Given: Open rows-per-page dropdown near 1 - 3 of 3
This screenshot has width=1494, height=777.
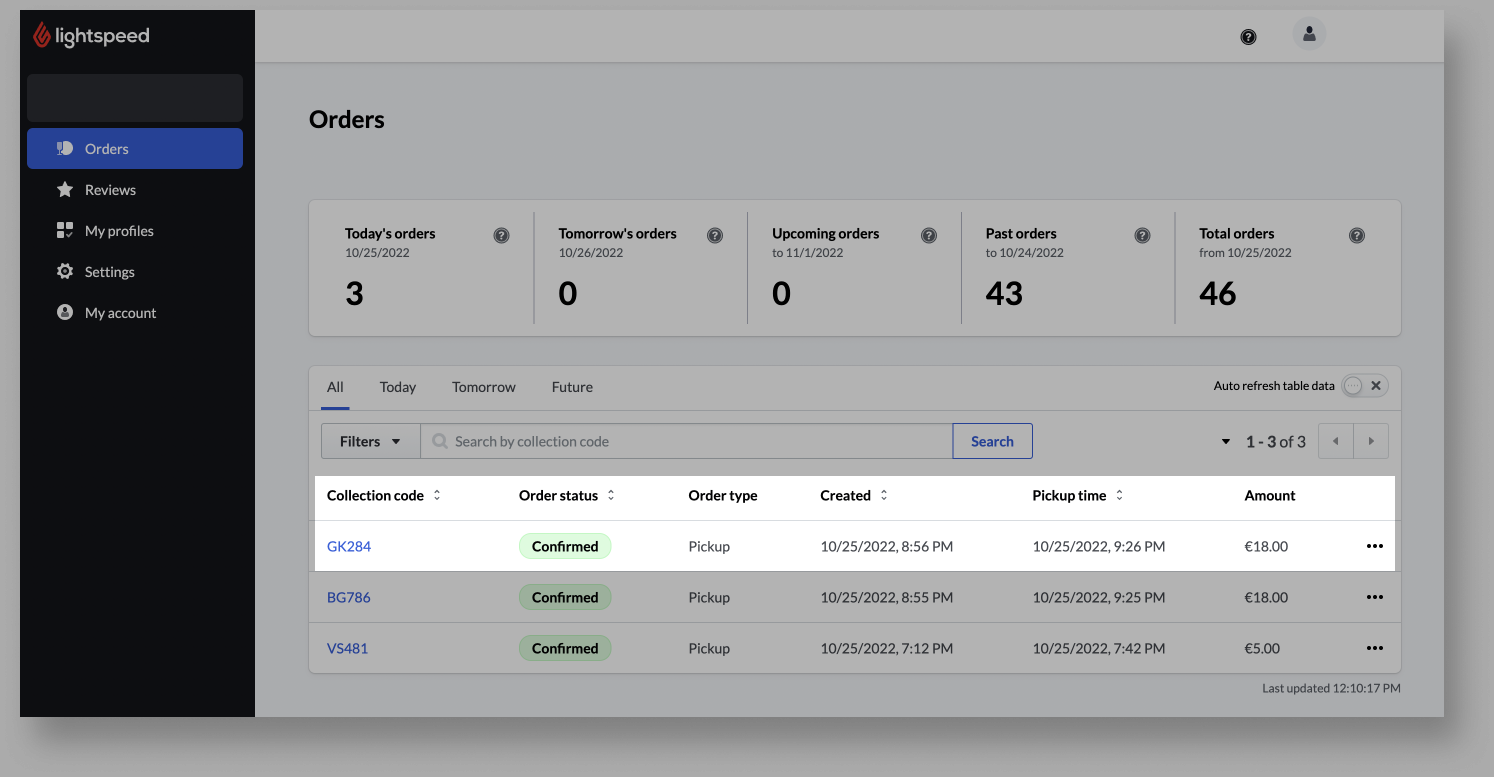Looking at the screenshot, I should [1226, 442].
